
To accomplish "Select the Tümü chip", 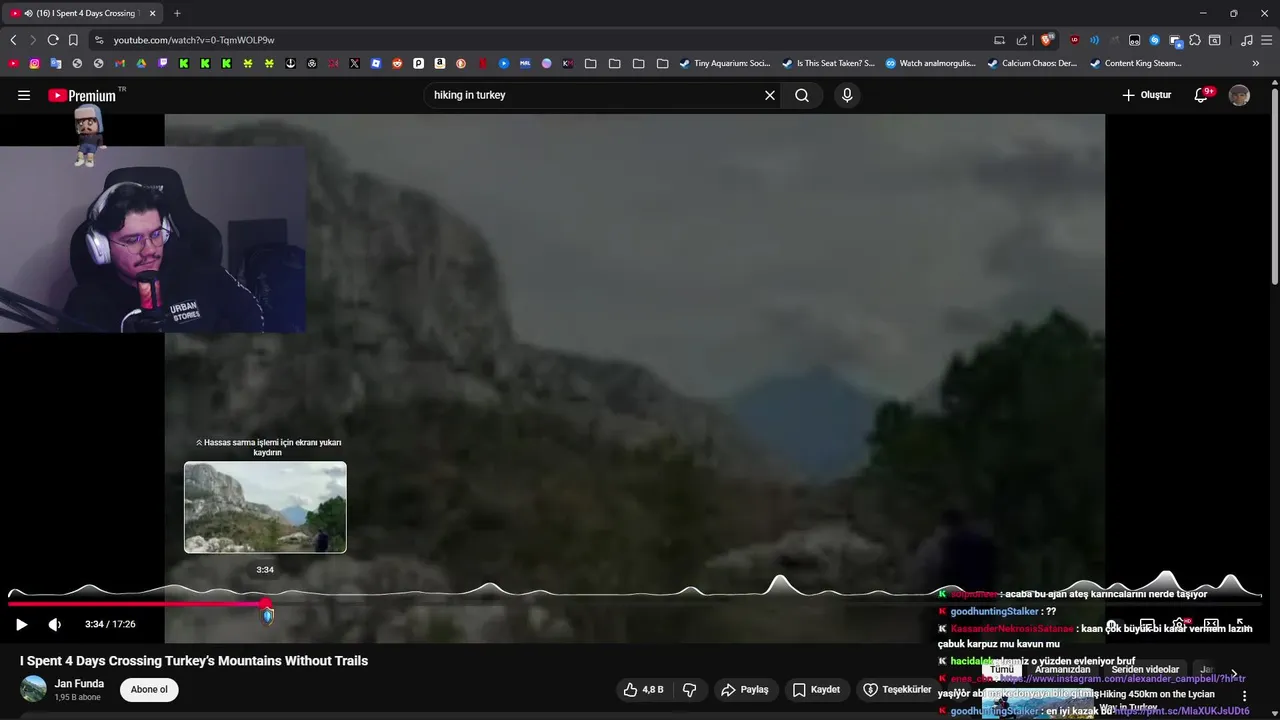I will pos(1002,670).
